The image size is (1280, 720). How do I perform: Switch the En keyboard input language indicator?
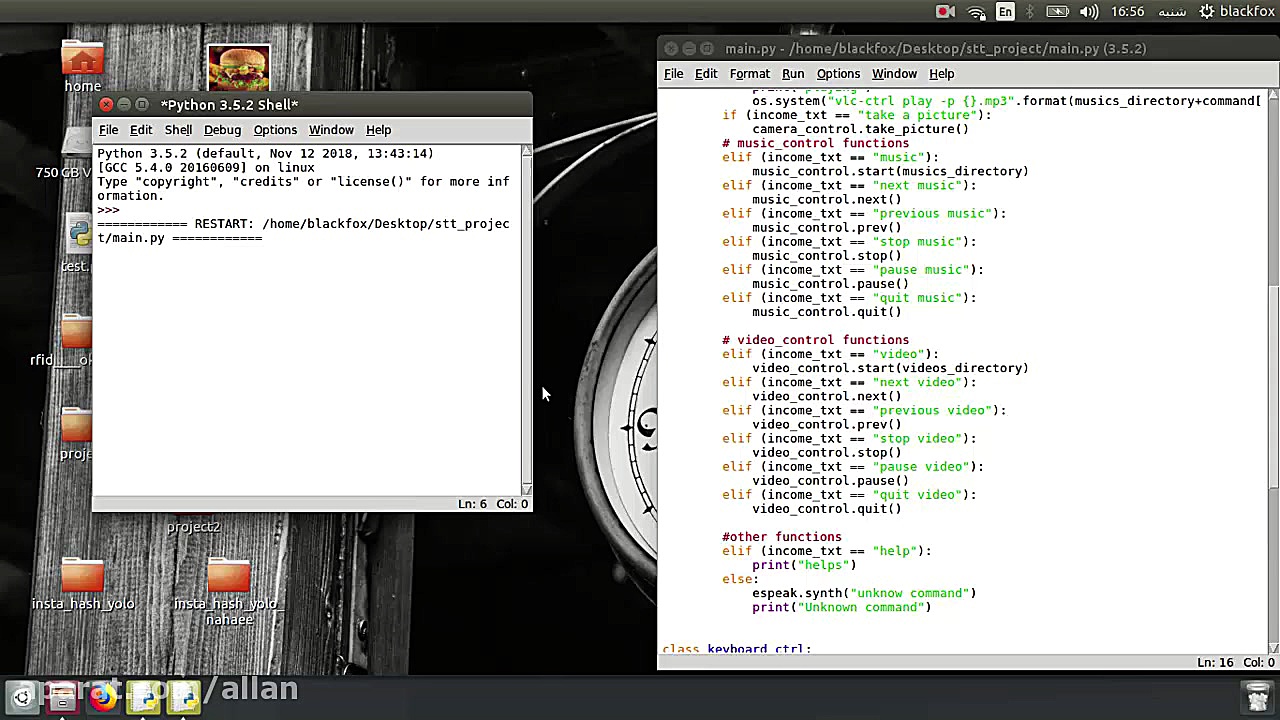[x=1005, y=12]
